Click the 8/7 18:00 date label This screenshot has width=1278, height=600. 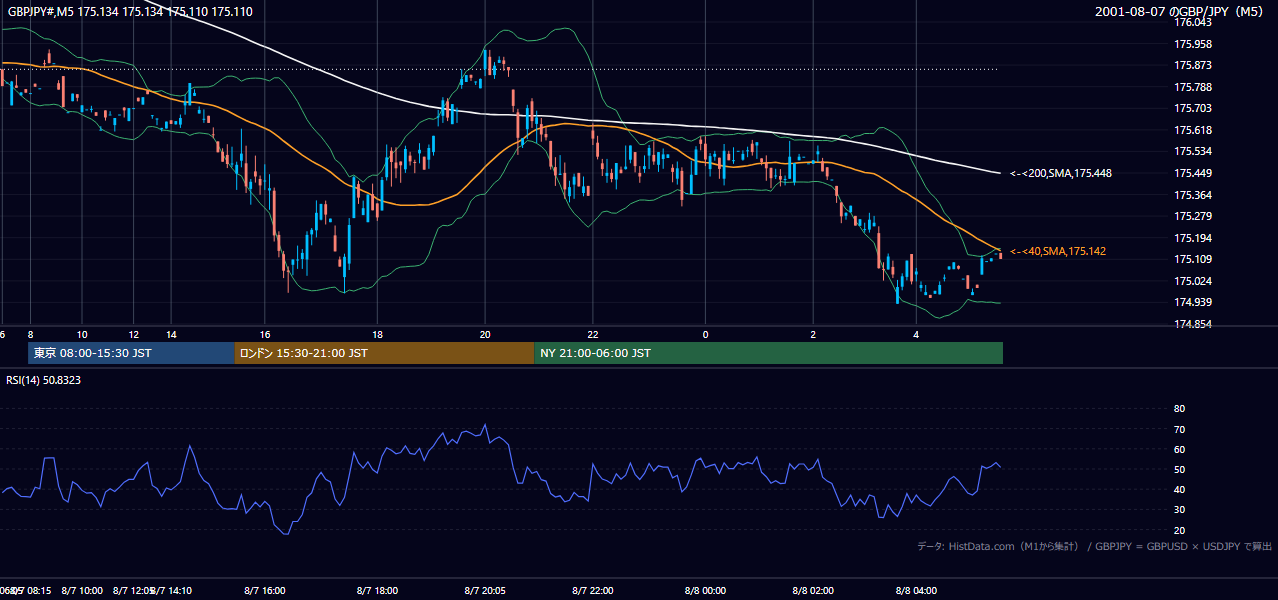point(377,591)
